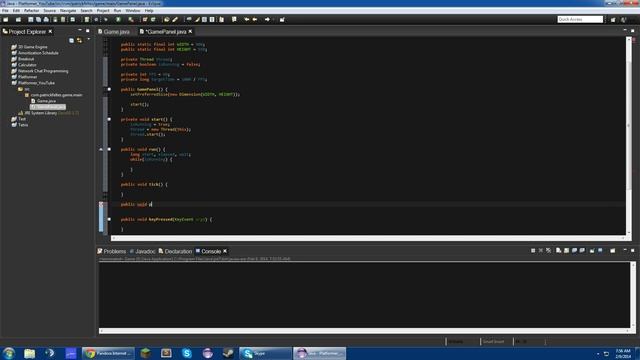Image resolution: width=640 pixels, height=360 pixels.
Task: Toggle Scroll Lock in Console toolbar
Action: [x=567, y=251]
